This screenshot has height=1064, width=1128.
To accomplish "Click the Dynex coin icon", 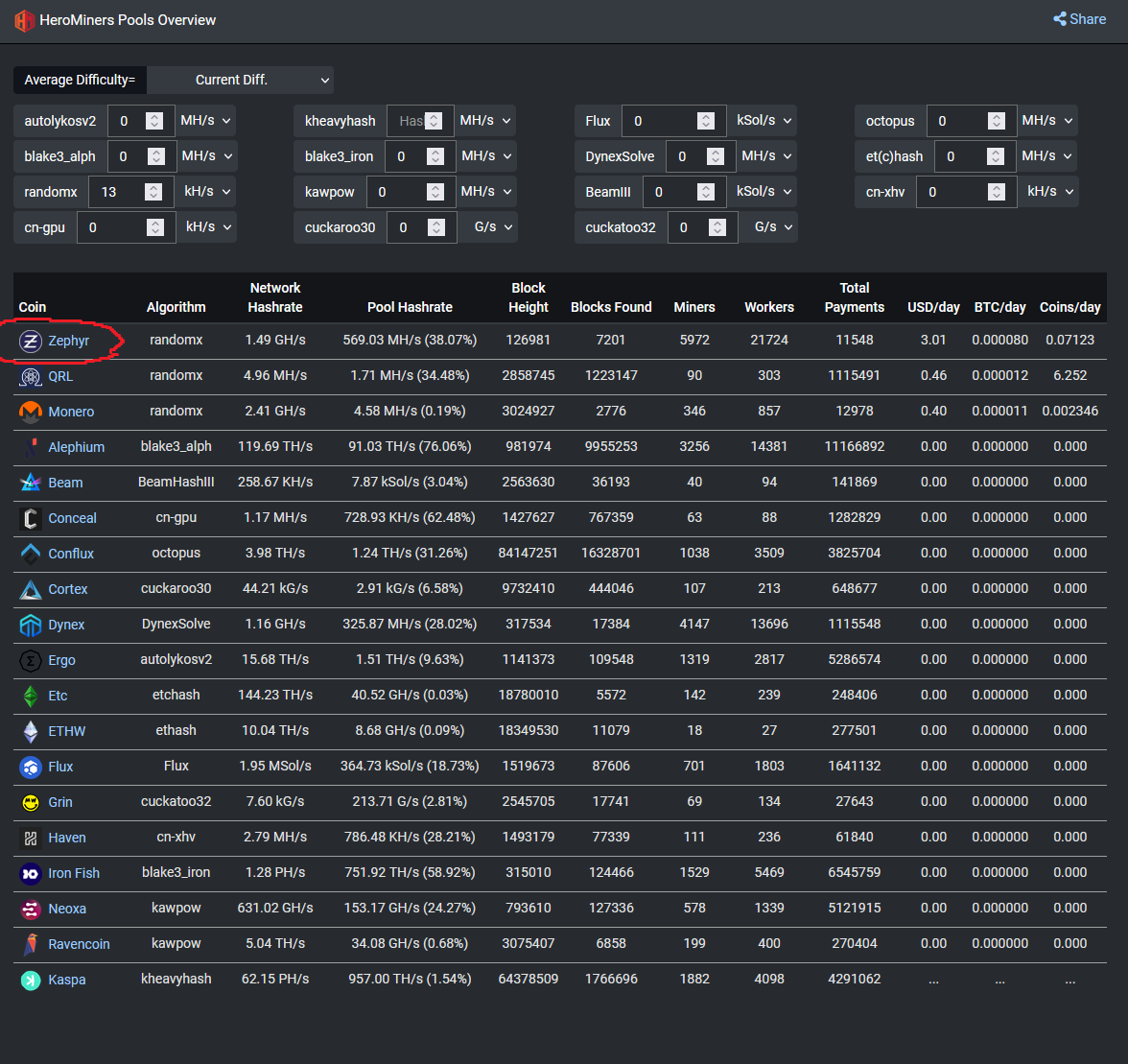I will [x=31, y=626].
